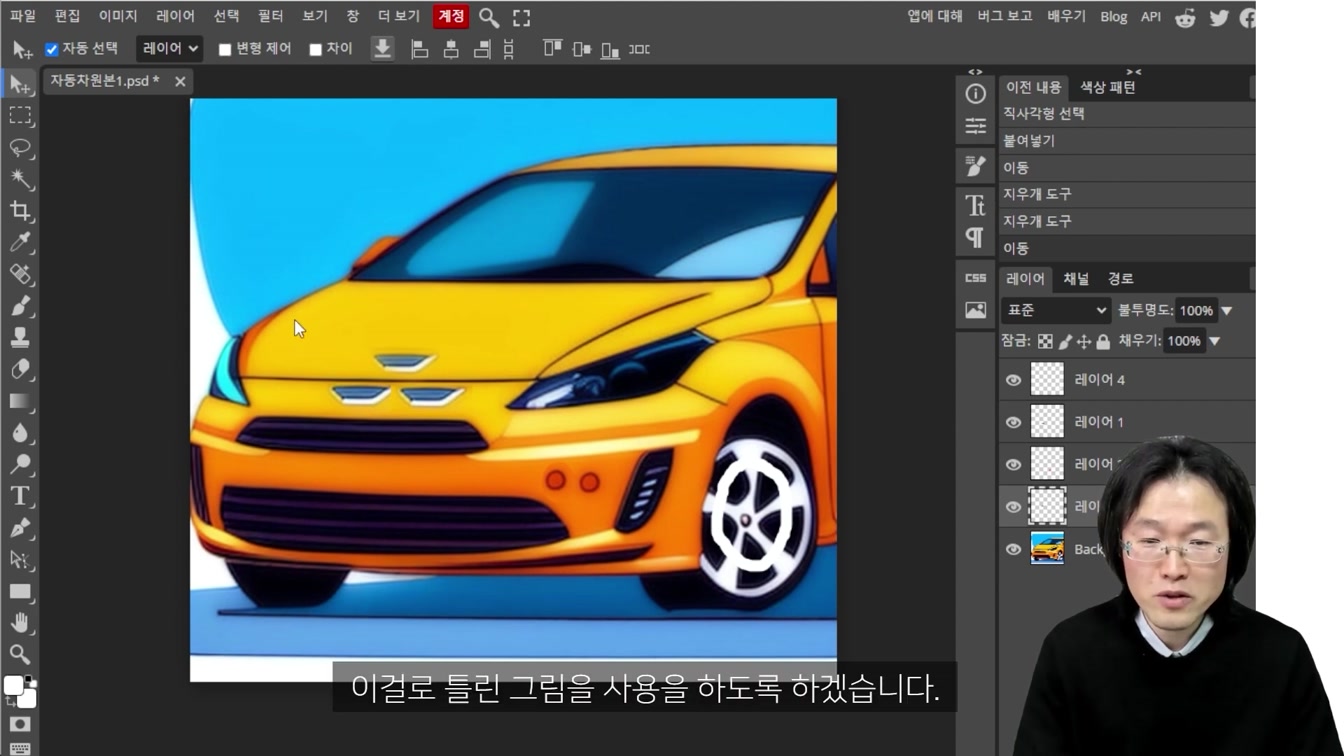Select the Zoom magnifier tool
1344x756 pixels.
[20, 654]
